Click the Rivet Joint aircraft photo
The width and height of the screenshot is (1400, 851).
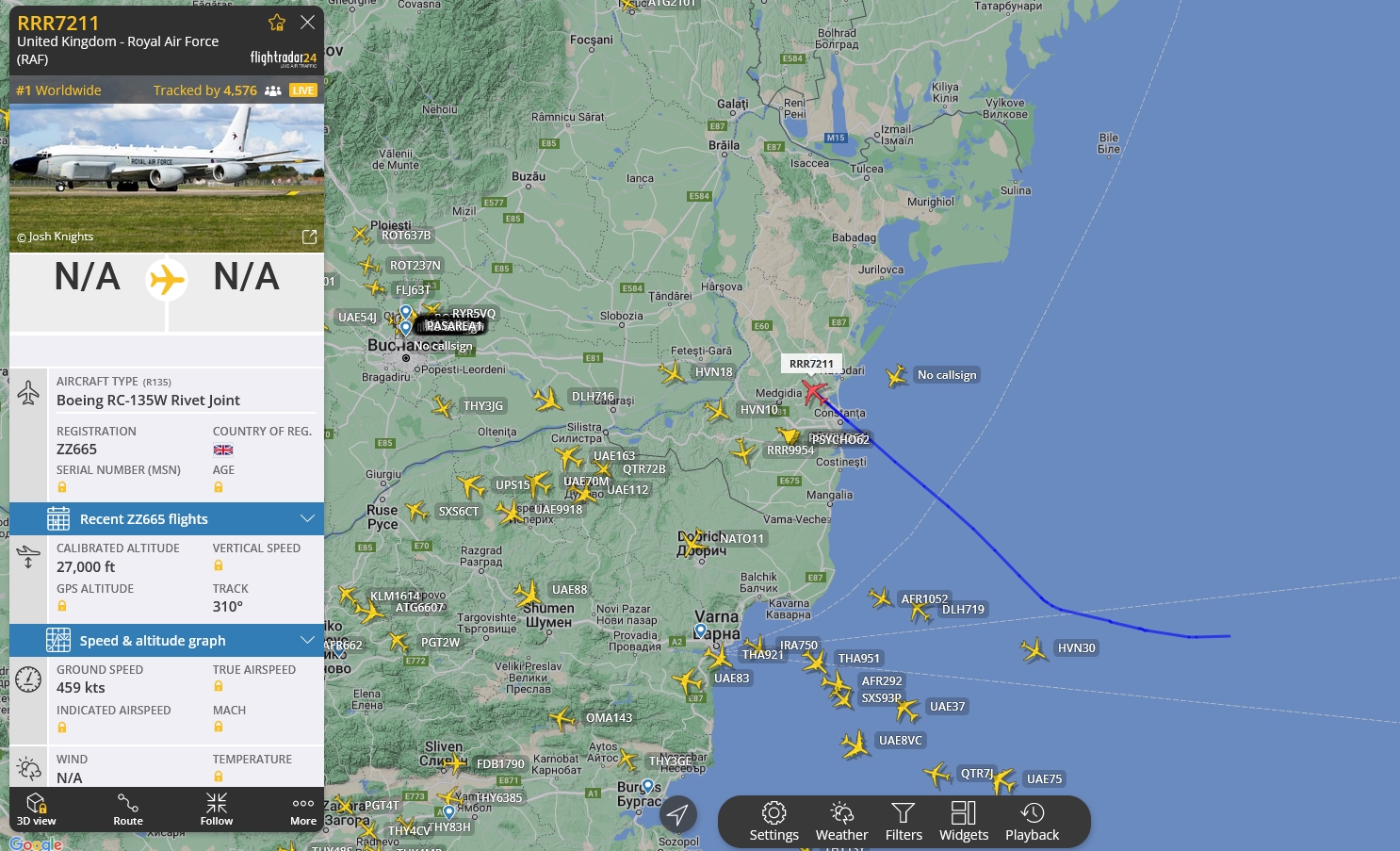coord(167,178)
